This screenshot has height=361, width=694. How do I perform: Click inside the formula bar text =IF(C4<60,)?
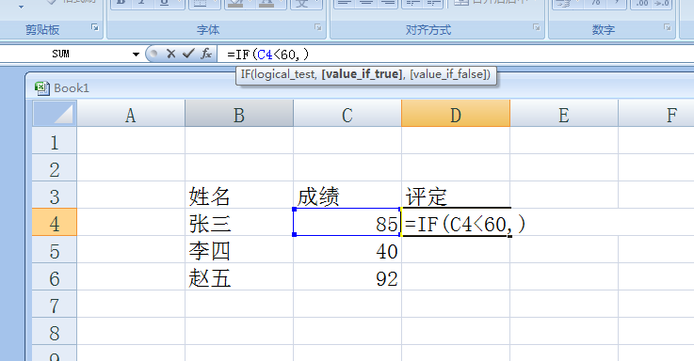[268, 54]
